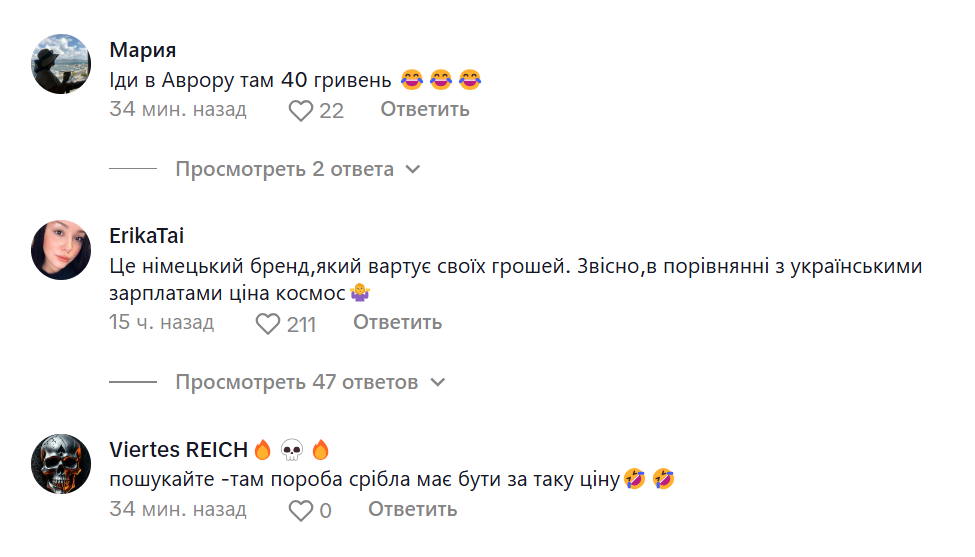Expand 'Просмотреть 47 ответов' replies
This screenshot has height=557, width=975.
tap(296, 382)
